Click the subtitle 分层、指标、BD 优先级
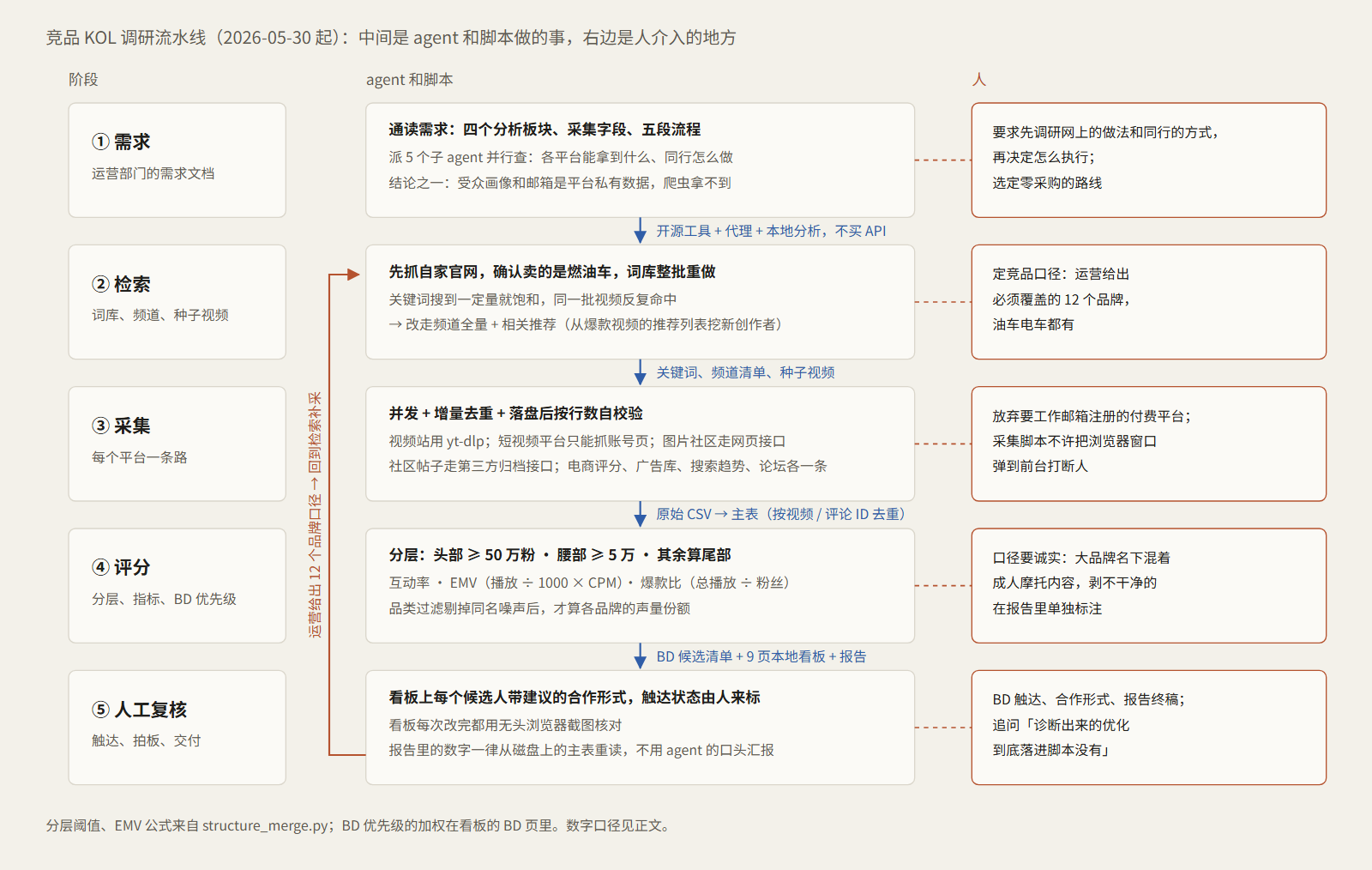The height and width of the screenshot is (870, 1372). coord(164,599)
